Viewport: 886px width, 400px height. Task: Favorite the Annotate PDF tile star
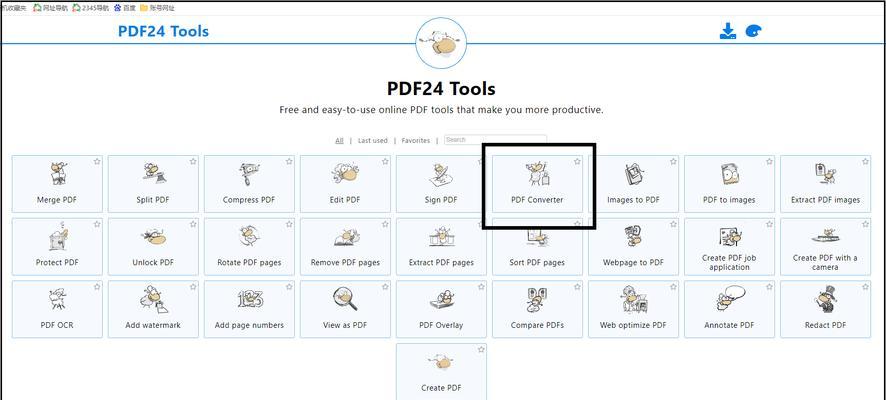coord(770,287)
